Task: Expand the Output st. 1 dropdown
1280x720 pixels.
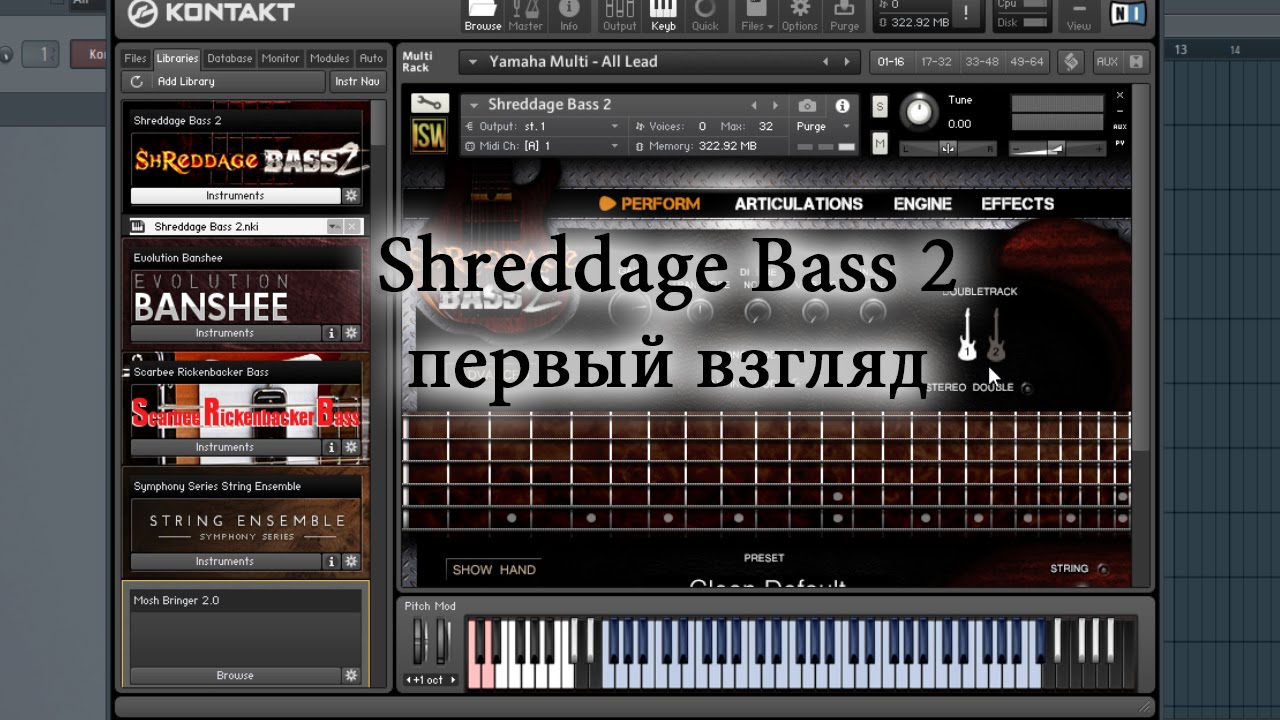Action: tap(615, 127)
